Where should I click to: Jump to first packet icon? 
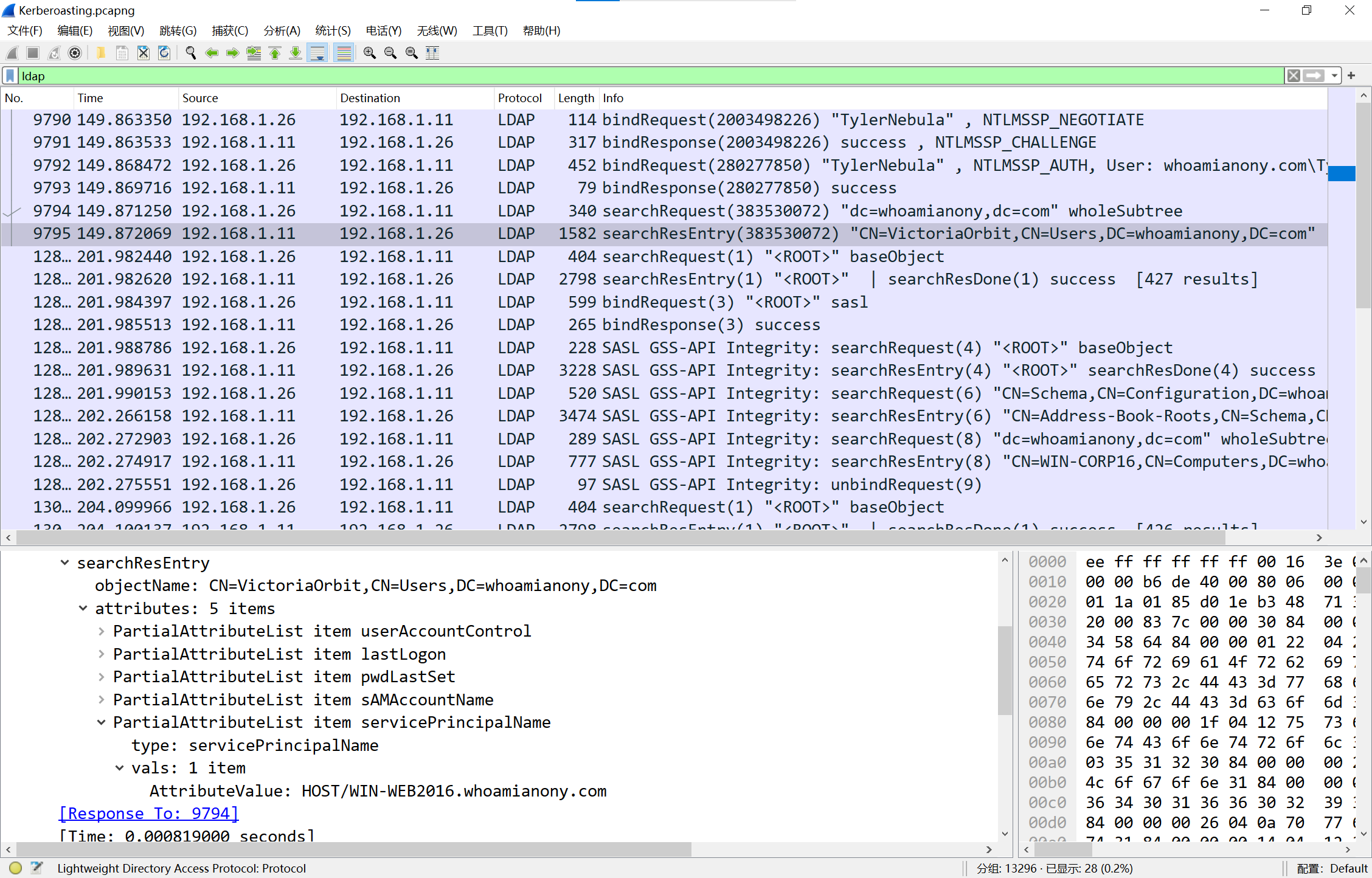click(275, 53)
